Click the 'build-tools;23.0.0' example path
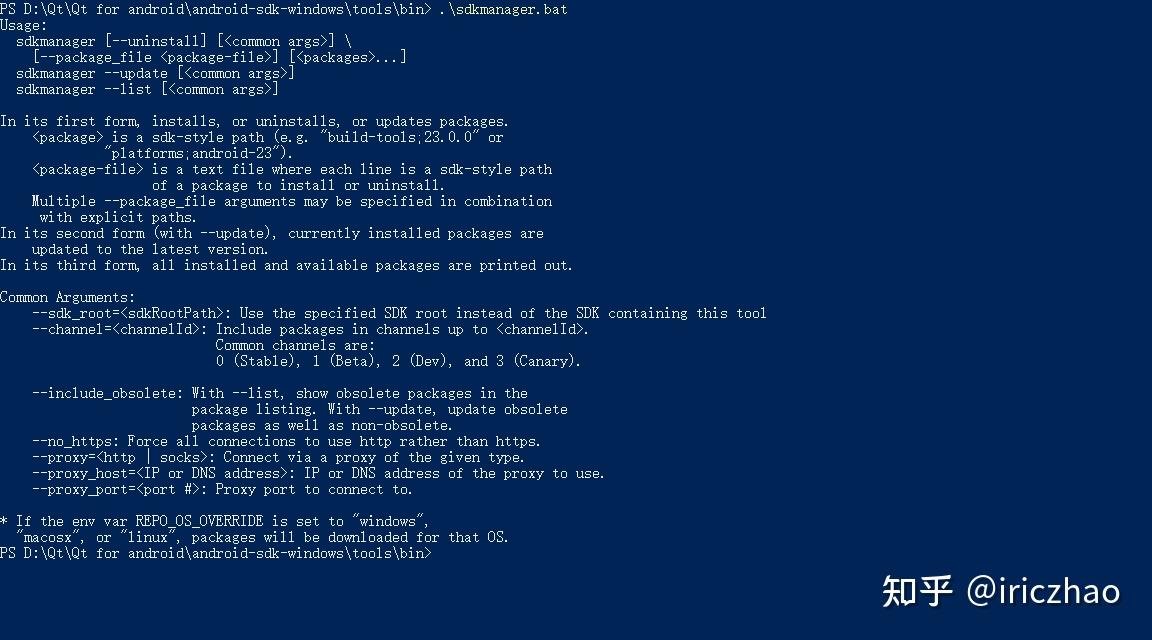The image size is (1152, 640). (x=400, y=137)
